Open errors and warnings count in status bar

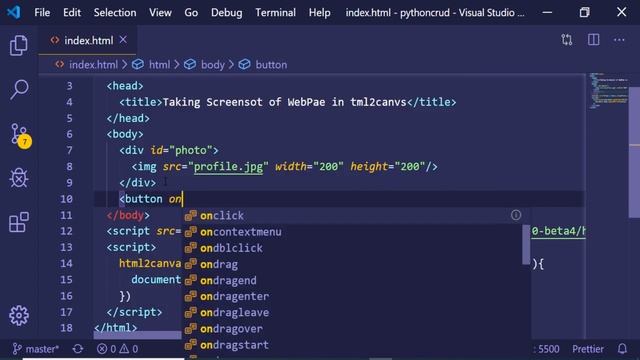118,349
